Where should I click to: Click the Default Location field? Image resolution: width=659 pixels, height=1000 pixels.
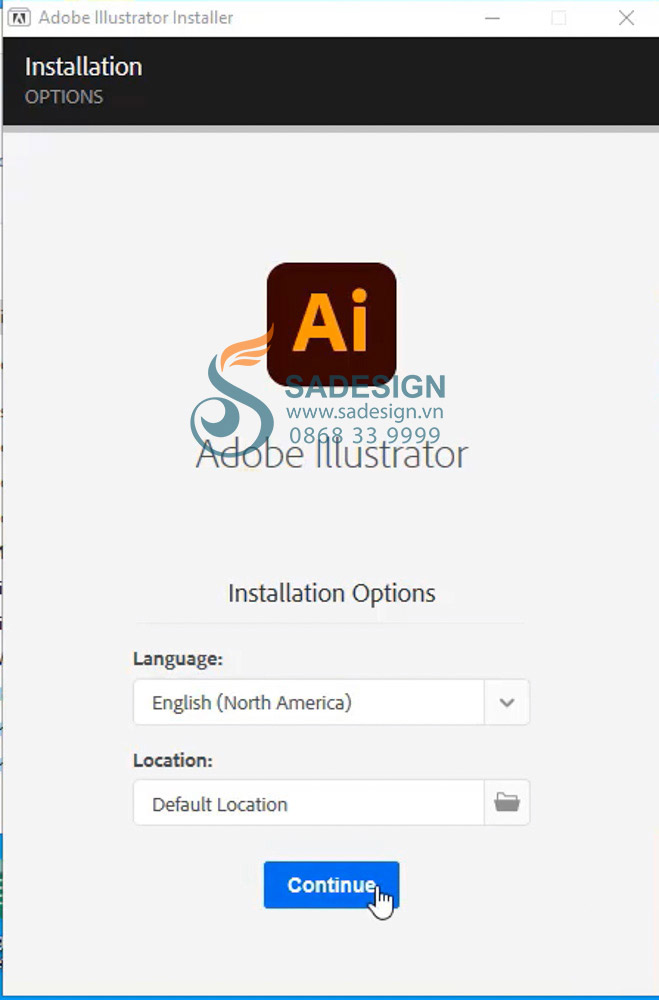pyautogui.click(x=309, y=802)
